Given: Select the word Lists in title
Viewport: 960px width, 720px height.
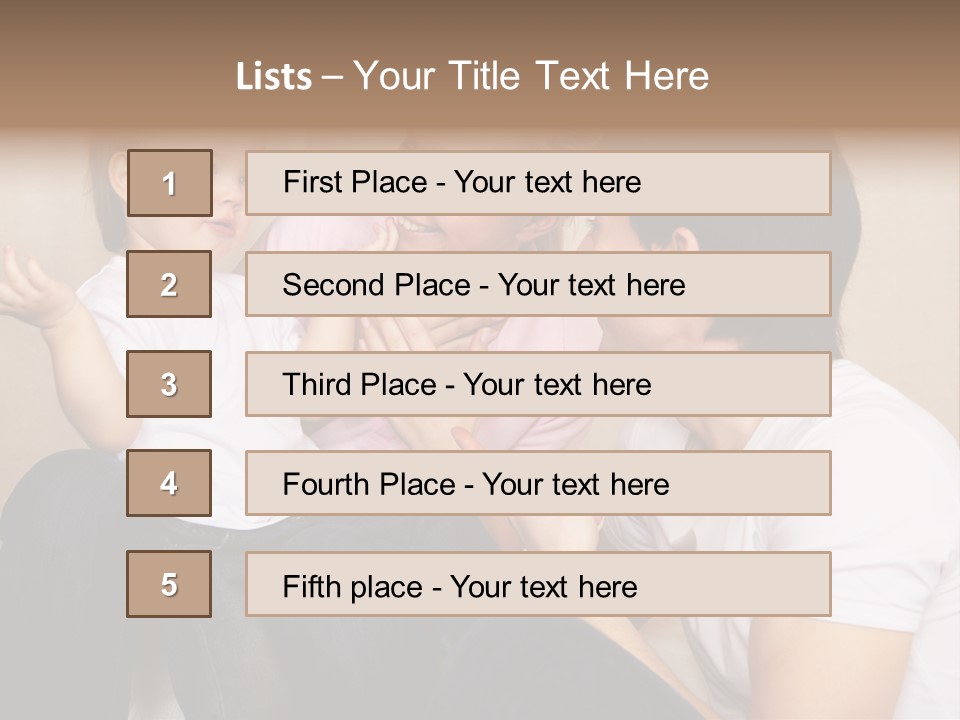Looking at the screenshot, I should 274,76.
